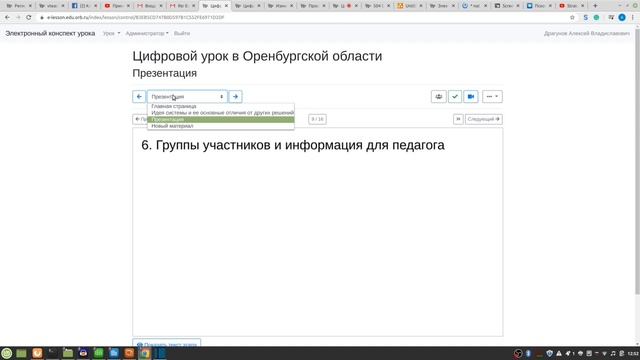
Task: Open a new browser tab with plus button
Action: tap(595, 6)
